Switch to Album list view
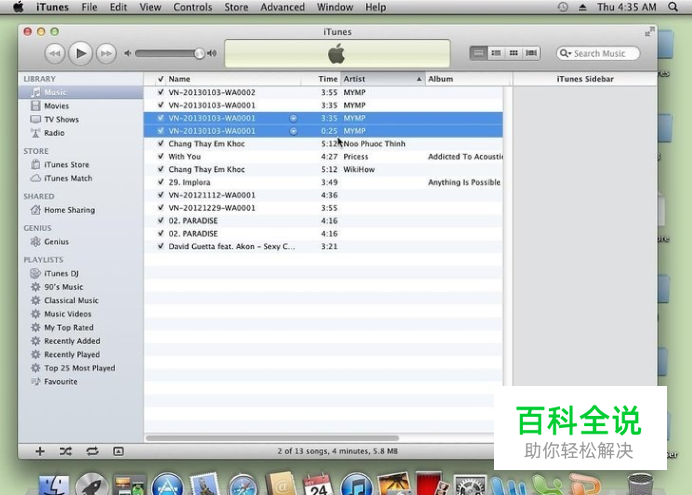Screen dimensions: 692x495 click(496, 53)
